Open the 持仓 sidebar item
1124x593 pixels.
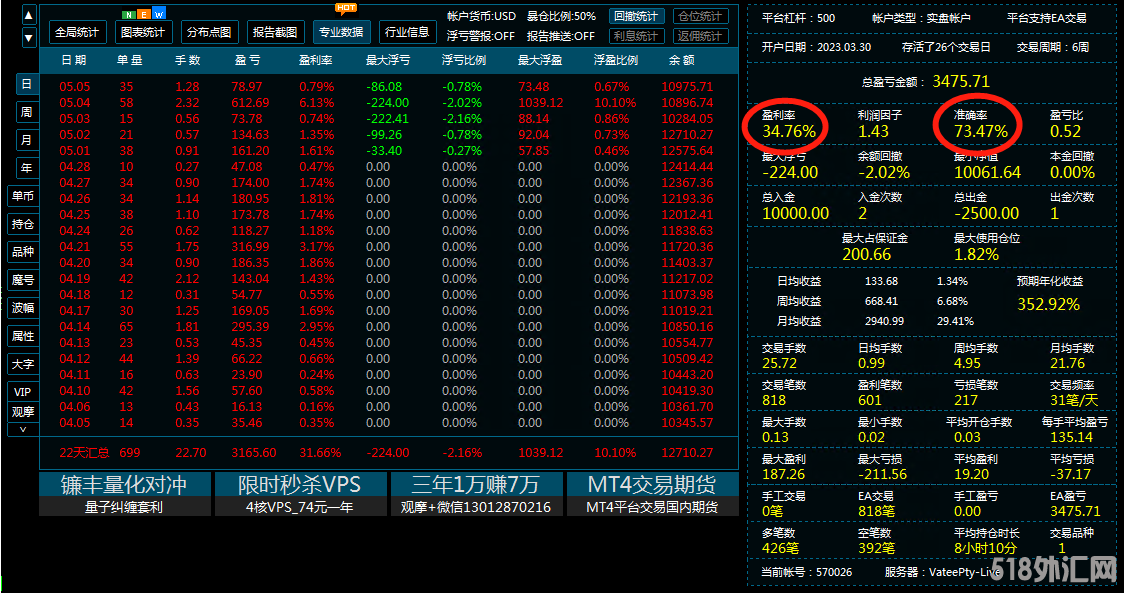[23, 224]
